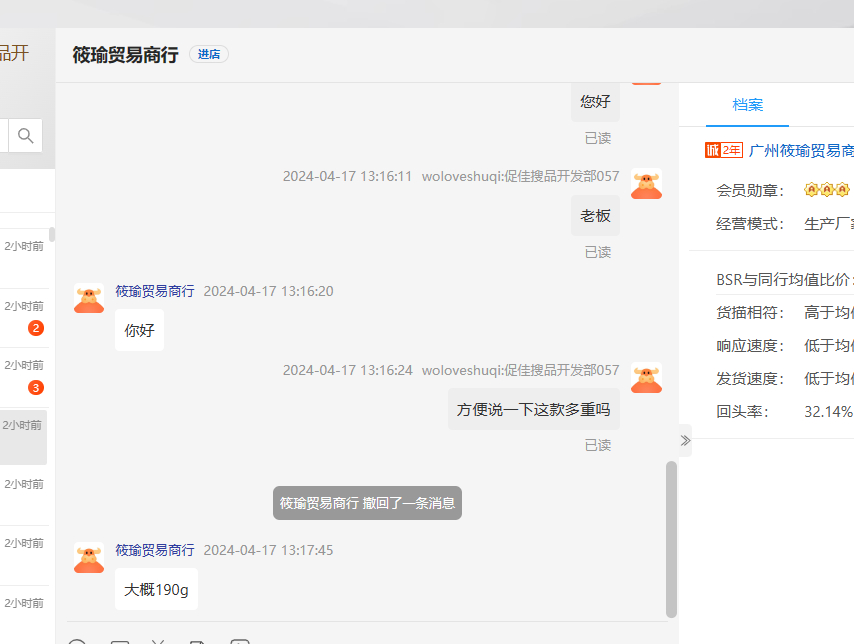The image size is (854, 644).
Task: Click seller avatar beside the 大概190g message
Action: pyautogui.click(x=89, y=557)
